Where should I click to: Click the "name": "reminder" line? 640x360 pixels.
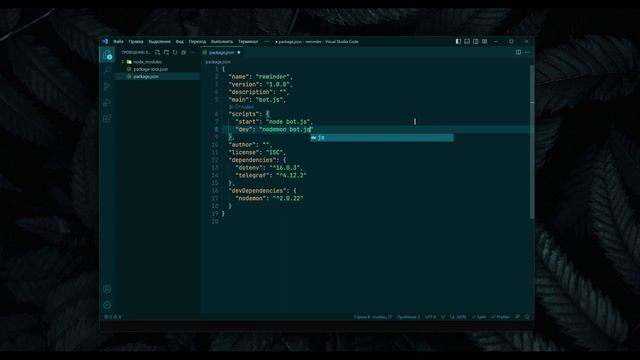tap(260, 77)
